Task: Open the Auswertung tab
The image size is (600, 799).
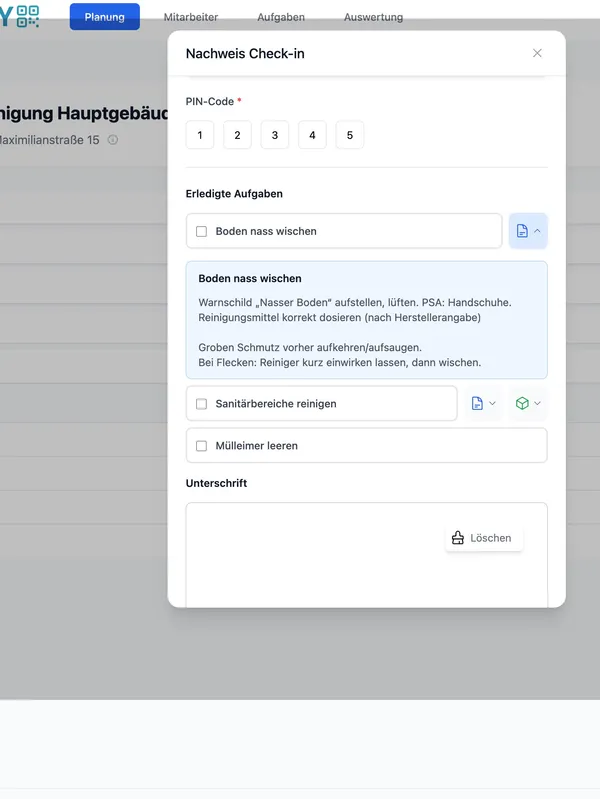Action: pyautogui.click(x=373, y=17)
